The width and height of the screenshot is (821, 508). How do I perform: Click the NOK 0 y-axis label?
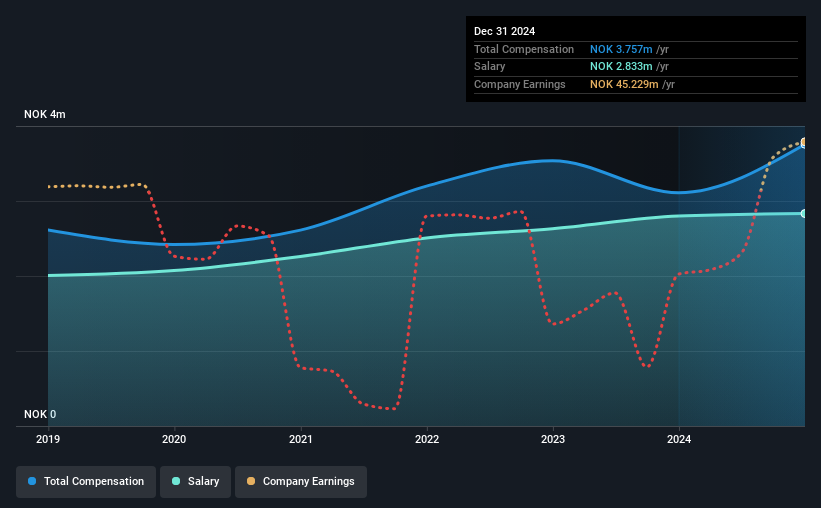click(40, 414)
